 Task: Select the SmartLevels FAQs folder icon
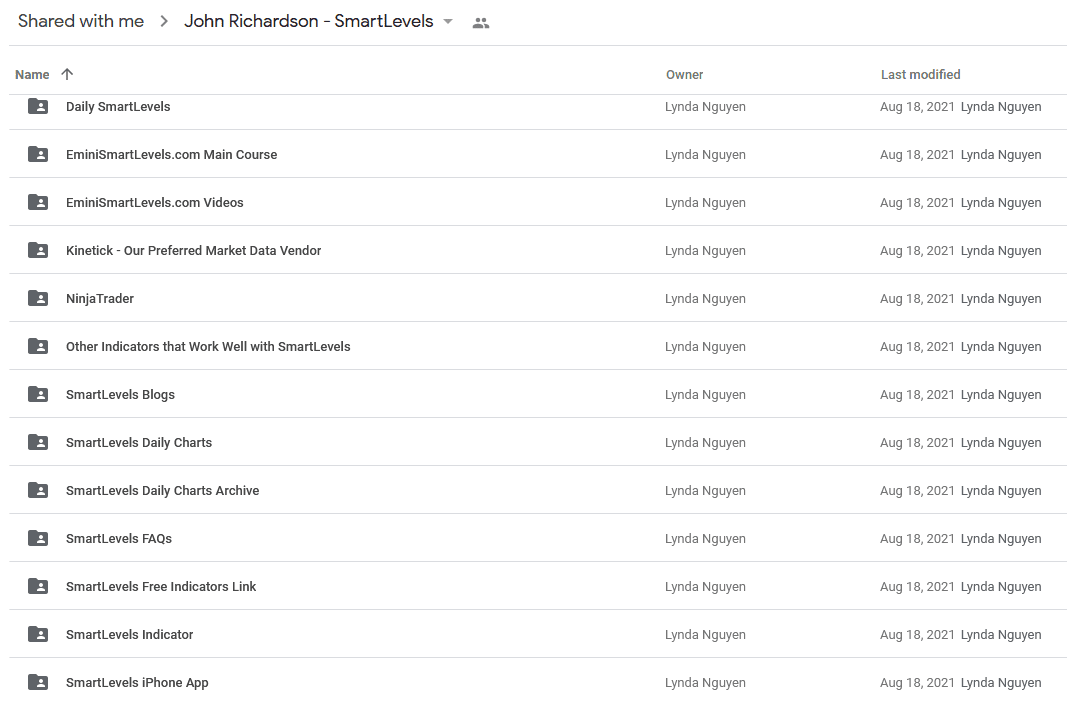pyautogui.click(x=37, y=538)
